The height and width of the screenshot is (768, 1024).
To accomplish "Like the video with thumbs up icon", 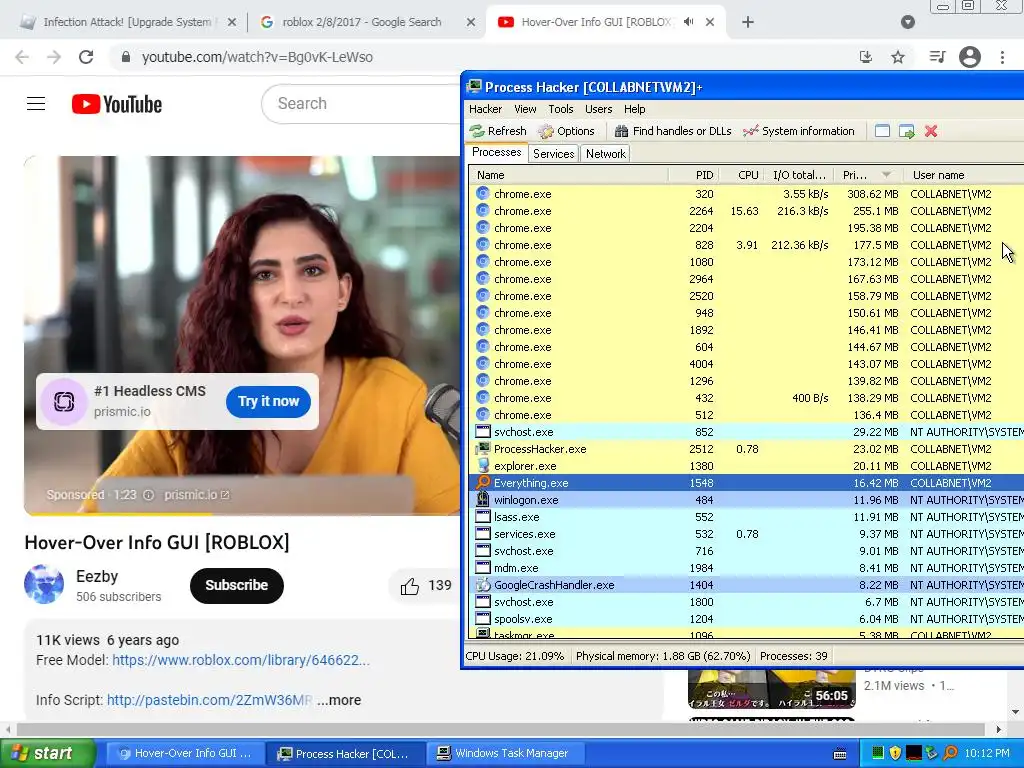I will pos(409,586).
